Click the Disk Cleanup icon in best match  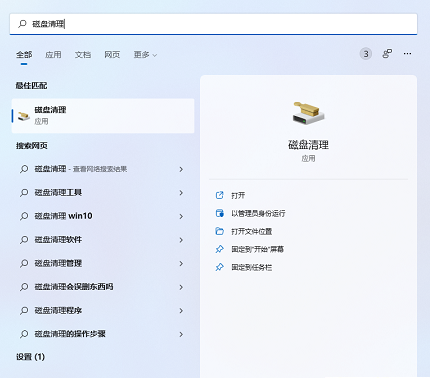point(24,116)
